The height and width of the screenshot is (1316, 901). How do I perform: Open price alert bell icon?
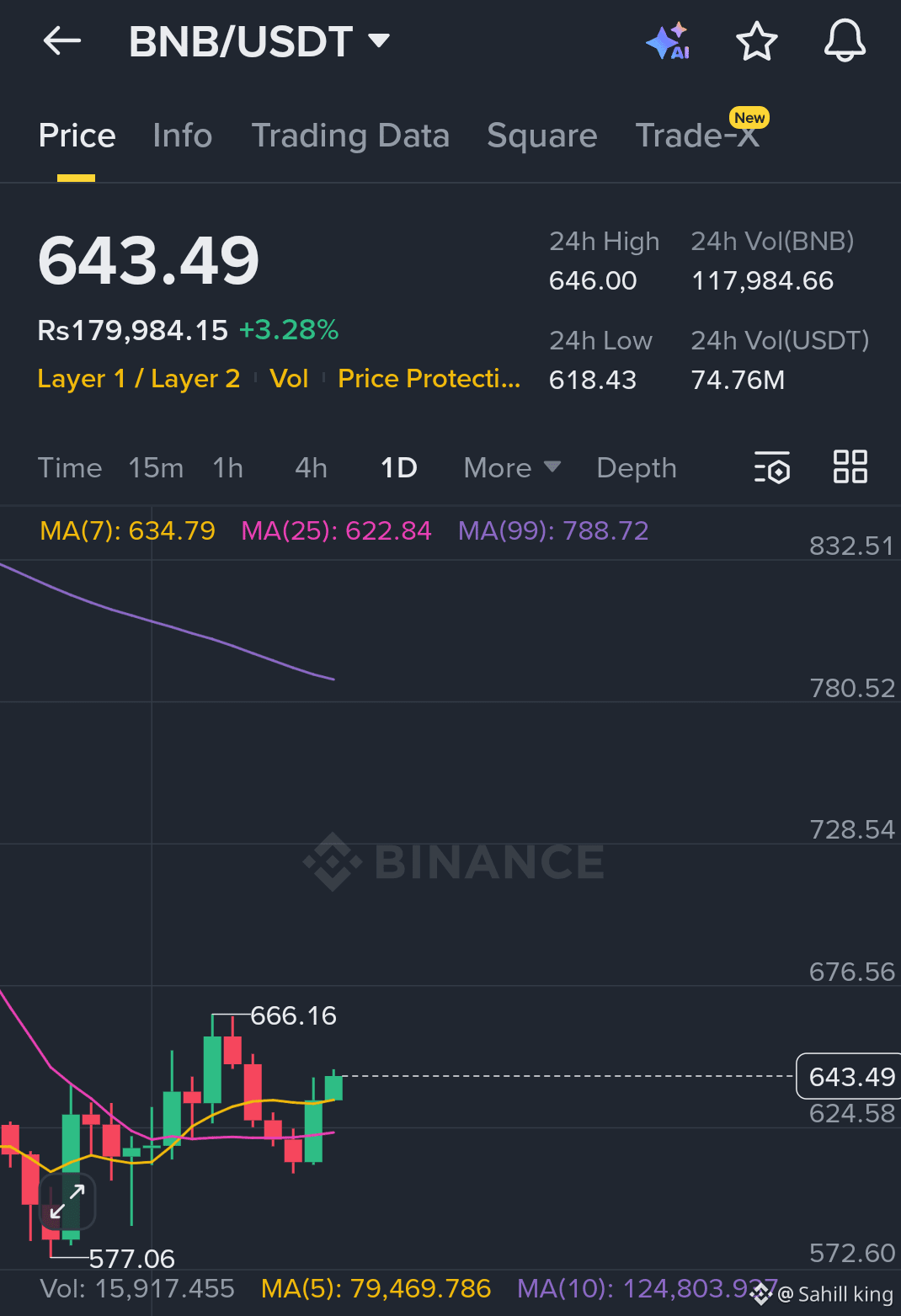pos(845,40)
